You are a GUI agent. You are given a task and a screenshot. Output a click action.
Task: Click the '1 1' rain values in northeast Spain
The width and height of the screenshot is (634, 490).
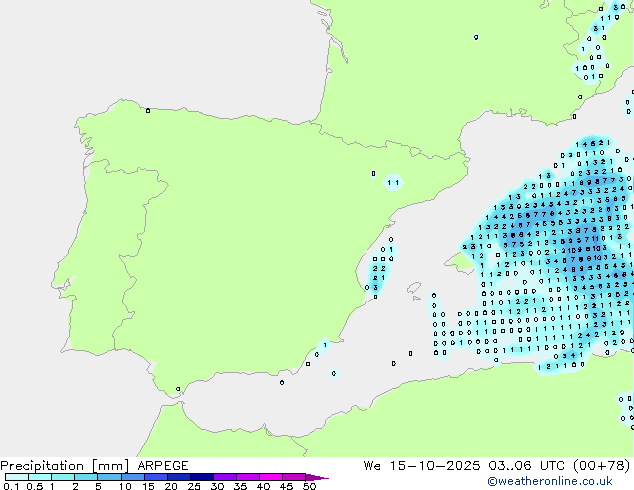click(394, 183)
